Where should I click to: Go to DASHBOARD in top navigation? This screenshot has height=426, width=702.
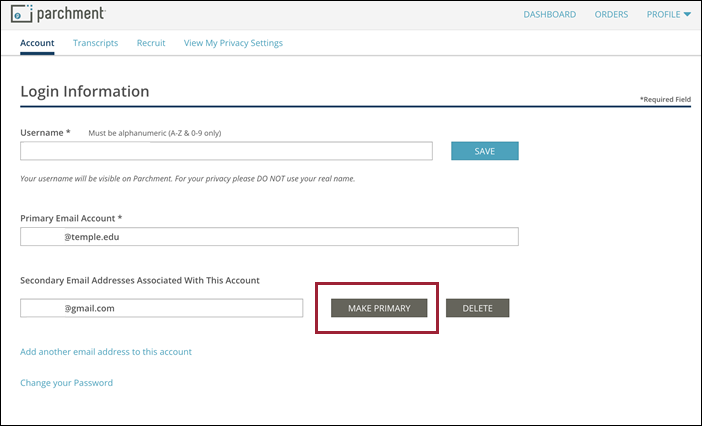click(x=549, y=15)
